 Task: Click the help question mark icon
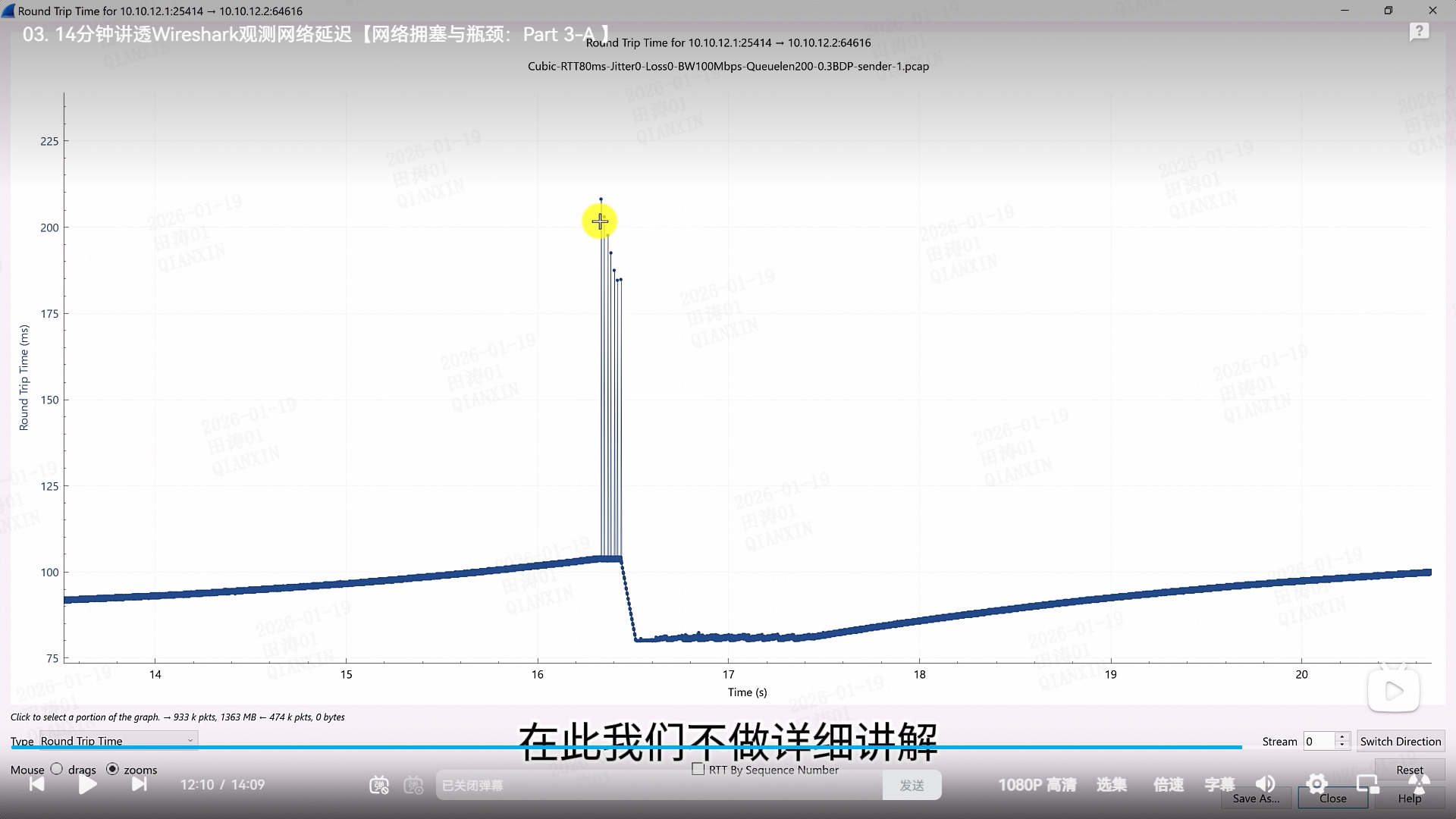pyautogui.click(x=1419, y=32)
